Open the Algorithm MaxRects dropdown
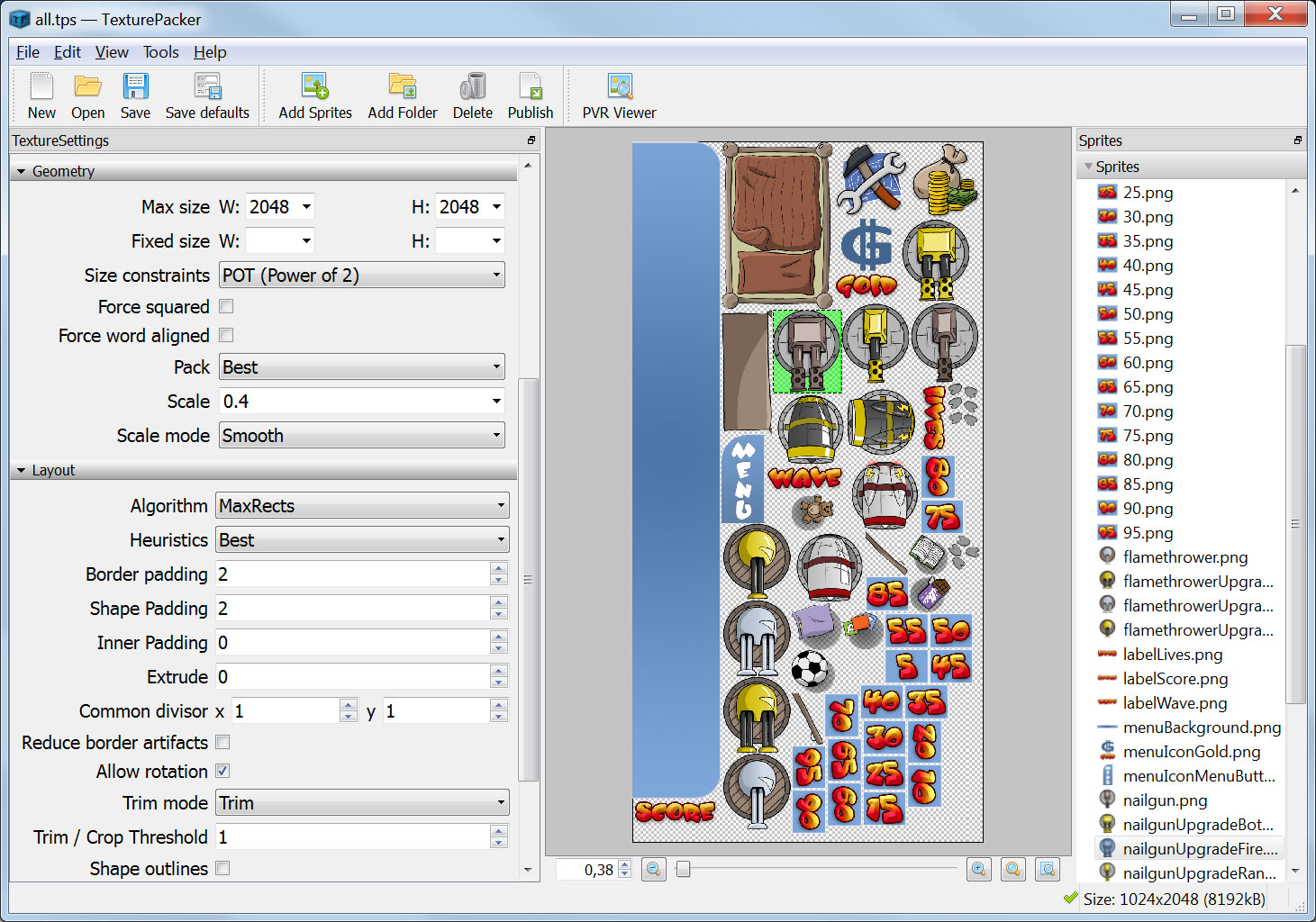 [x=362, y=506]
